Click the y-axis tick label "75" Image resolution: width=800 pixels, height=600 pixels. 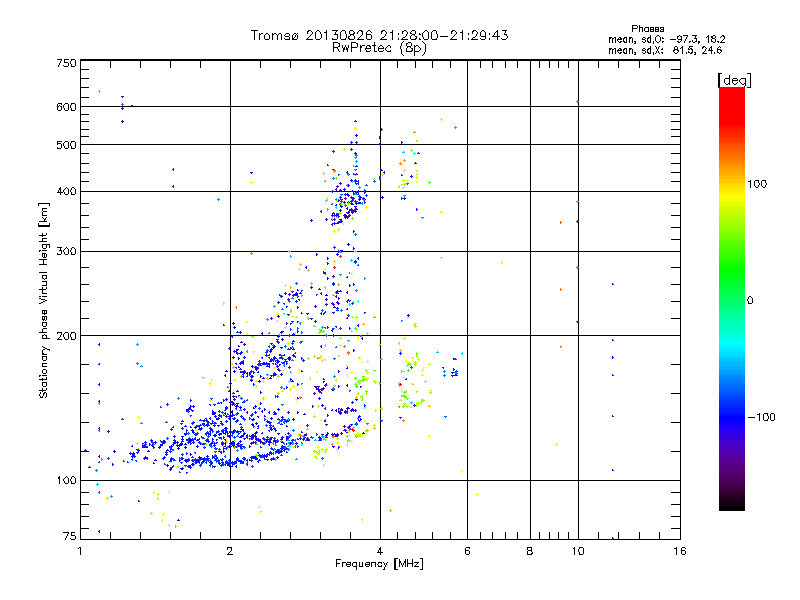tap(70, 536)
